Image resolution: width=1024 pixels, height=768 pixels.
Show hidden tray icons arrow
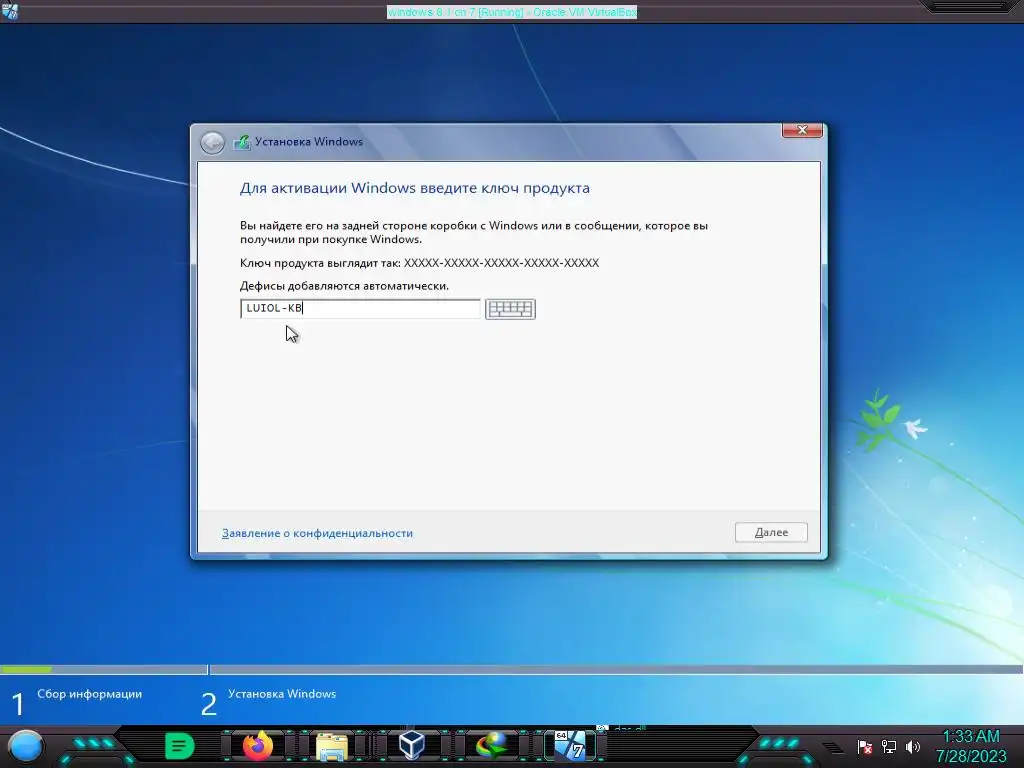pos(833,747)
